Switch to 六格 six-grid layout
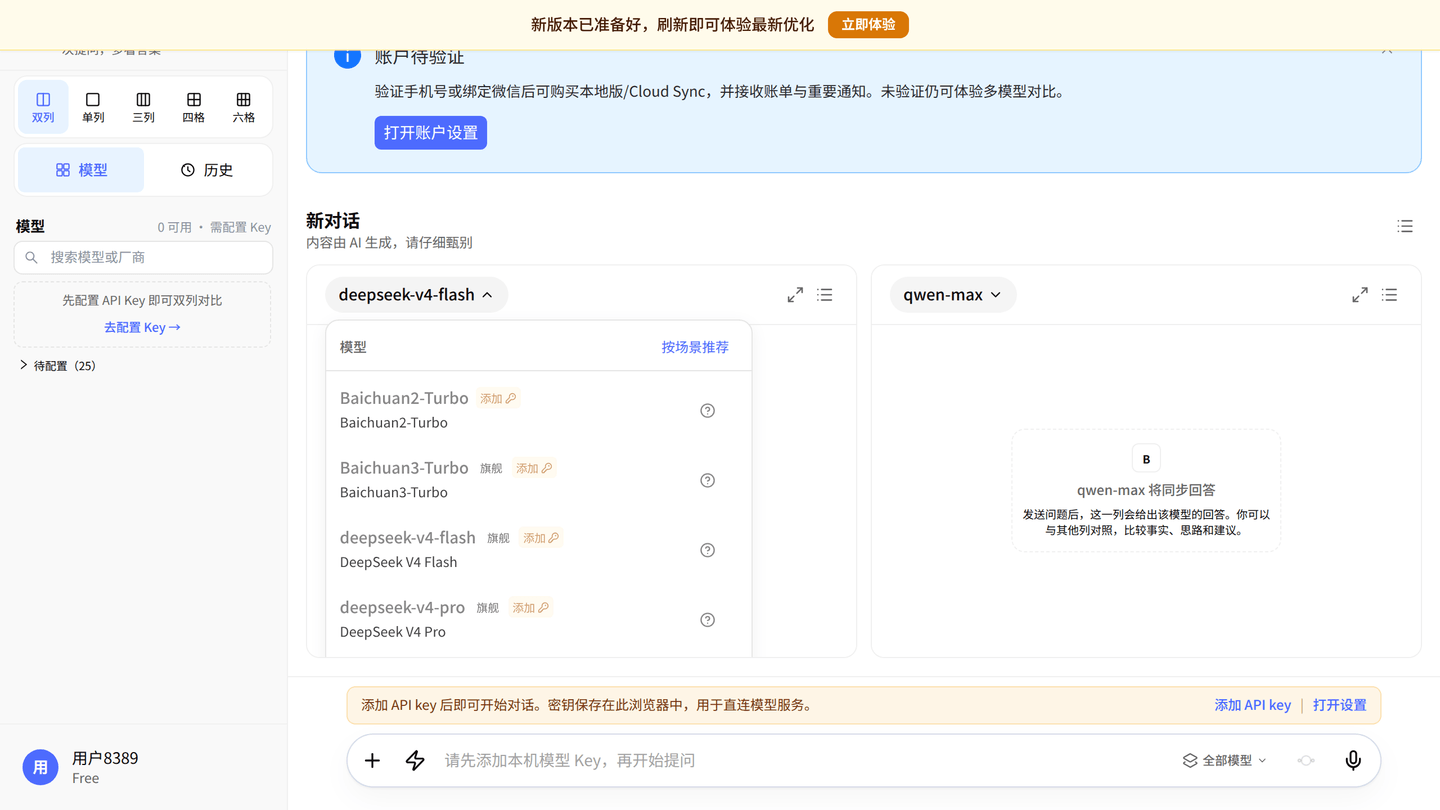This screenshot has height=810, width=1440. [243, 107]
